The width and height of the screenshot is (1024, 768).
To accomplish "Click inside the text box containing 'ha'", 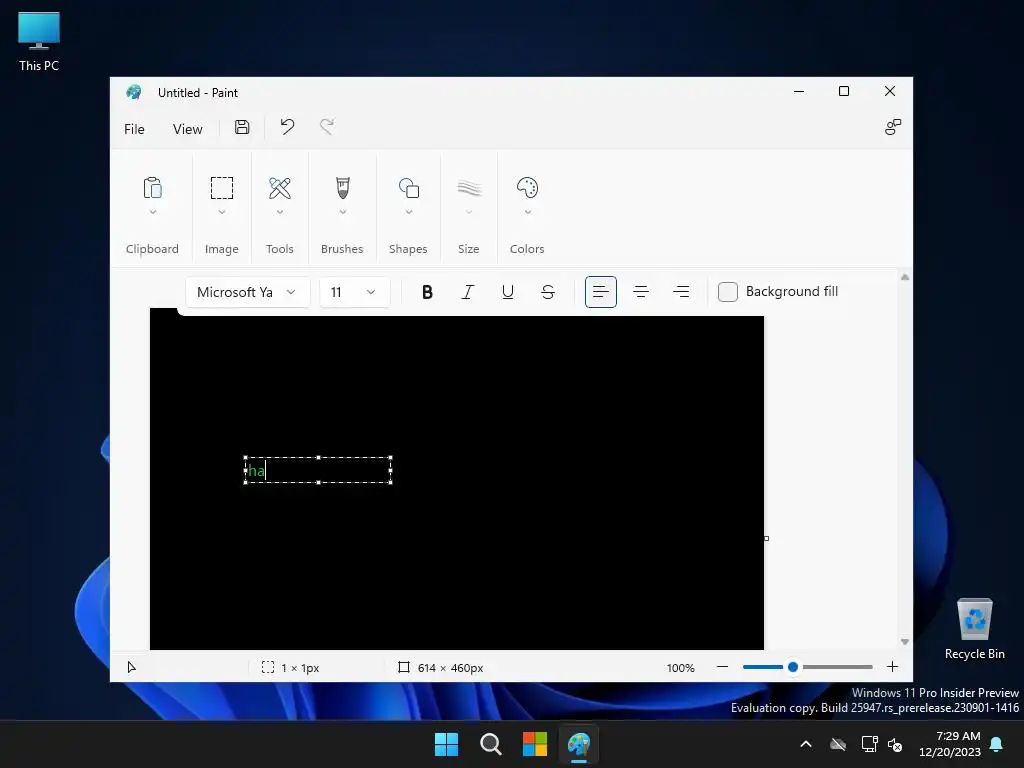I will click(x=318, y=470).
